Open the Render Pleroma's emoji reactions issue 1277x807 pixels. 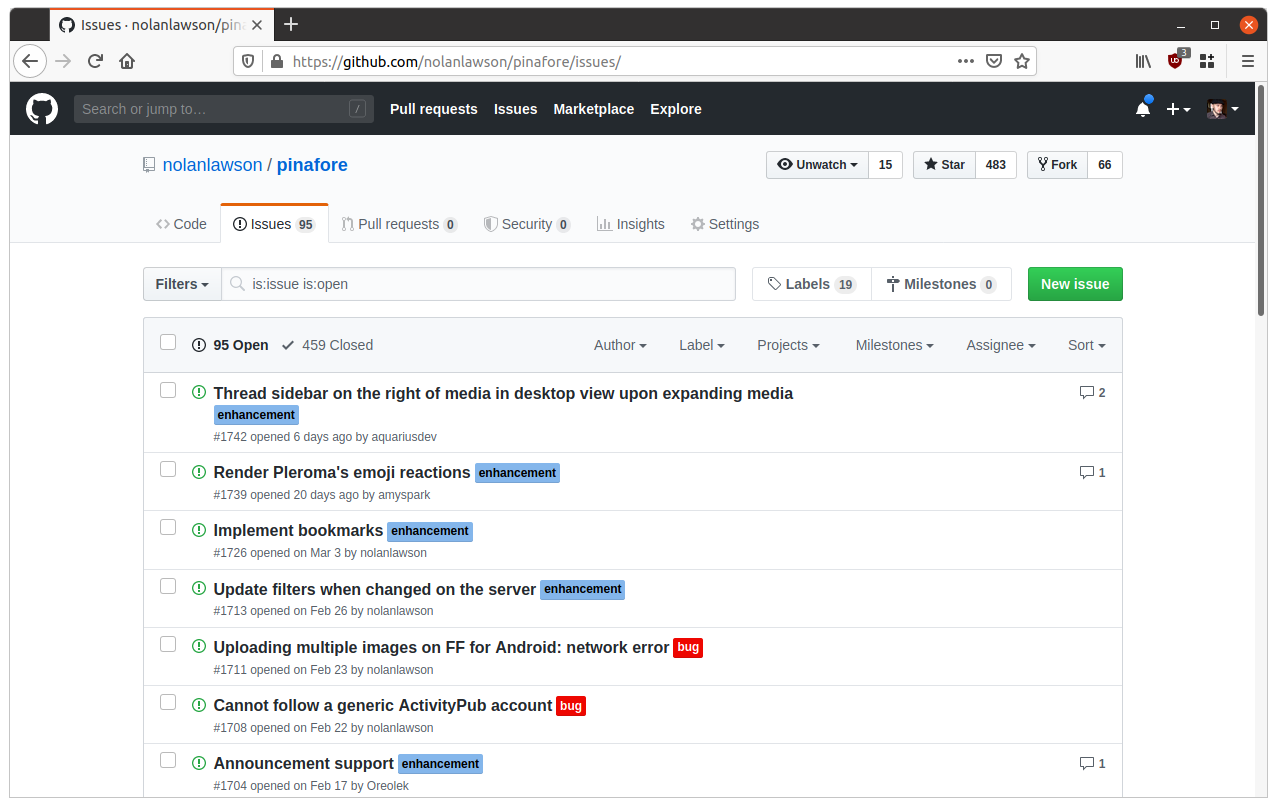click(342, 473)
